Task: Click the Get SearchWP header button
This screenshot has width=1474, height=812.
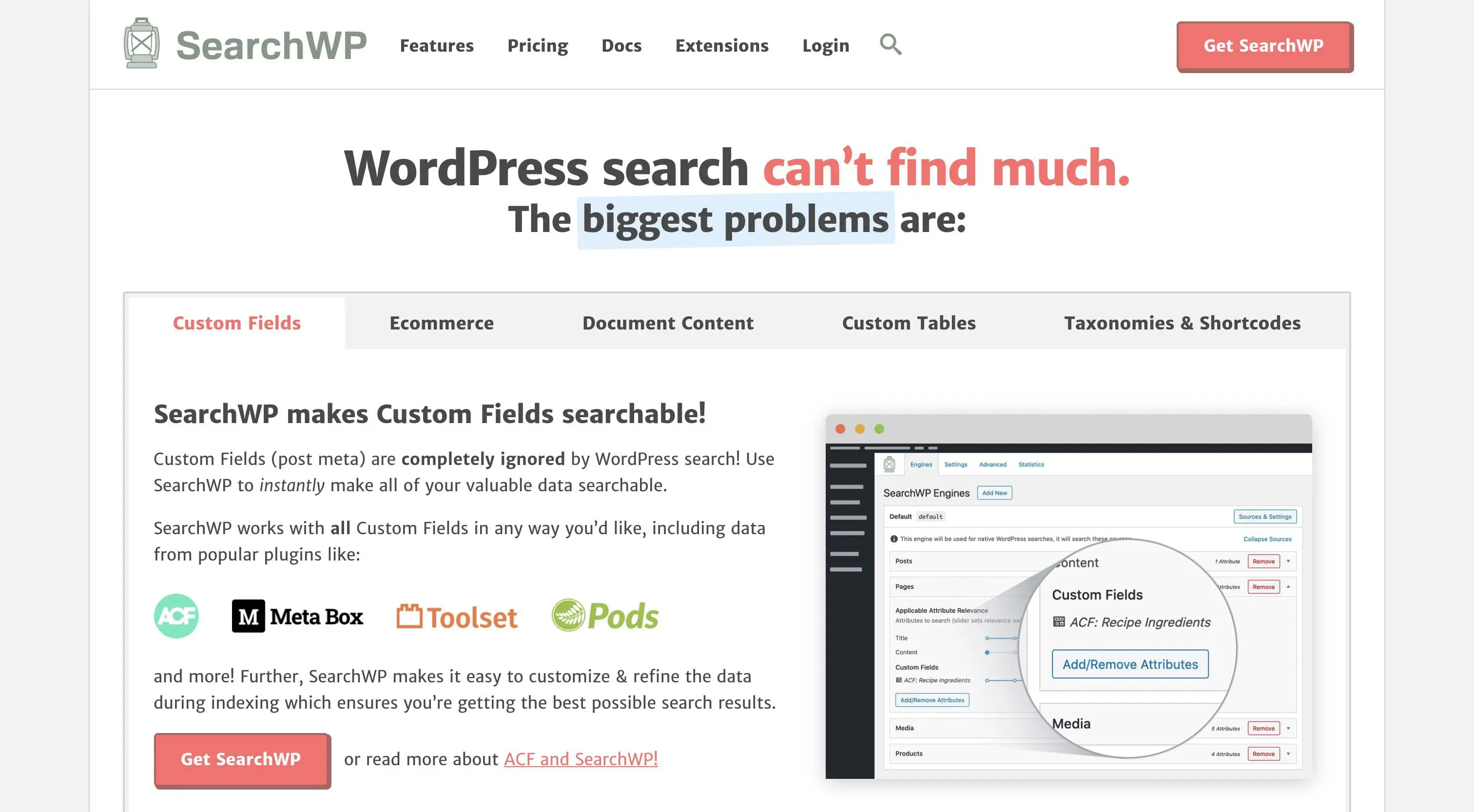Action: 1264,46
